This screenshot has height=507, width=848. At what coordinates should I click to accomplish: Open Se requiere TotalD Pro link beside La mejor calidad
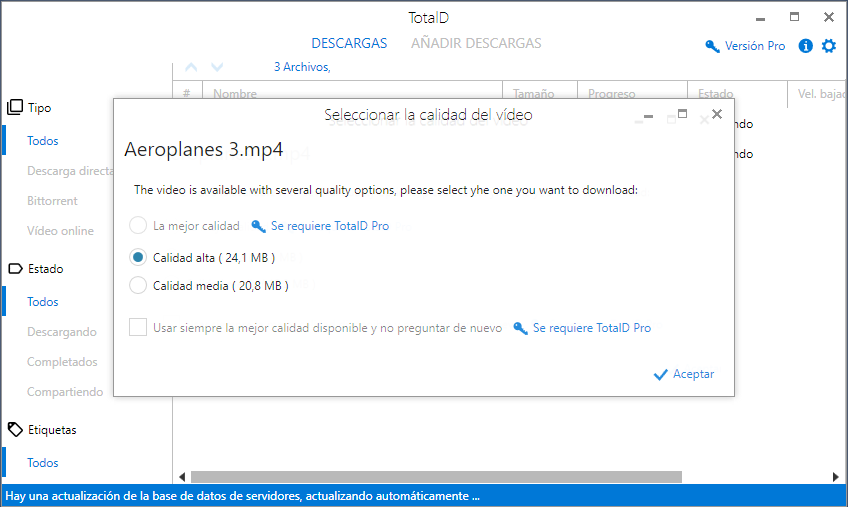click(x=330, y=226)
